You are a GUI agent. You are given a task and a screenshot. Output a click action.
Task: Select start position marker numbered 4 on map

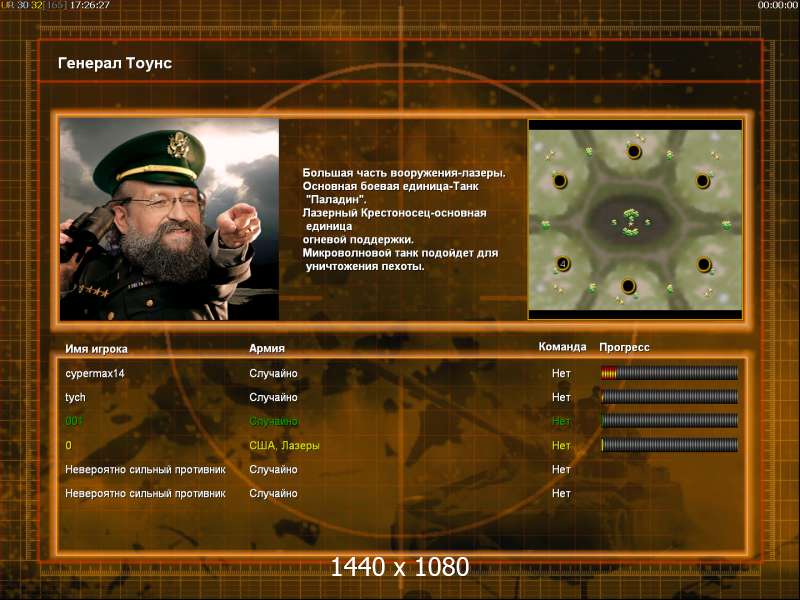563,264
